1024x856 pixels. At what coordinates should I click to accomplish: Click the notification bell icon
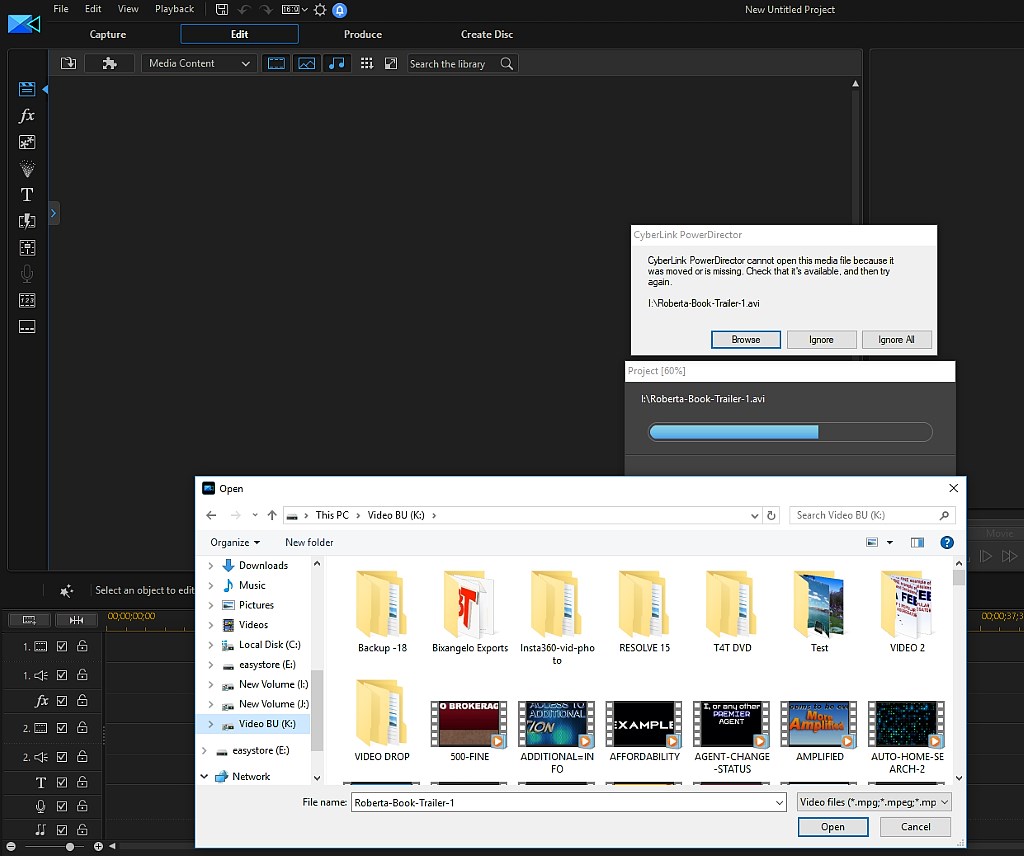pyautogui.click(x=340, y=10)
